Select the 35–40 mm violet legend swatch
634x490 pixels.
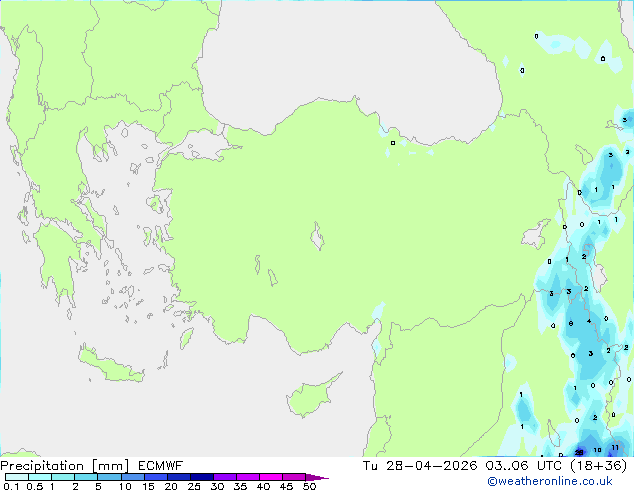(247, 477)
